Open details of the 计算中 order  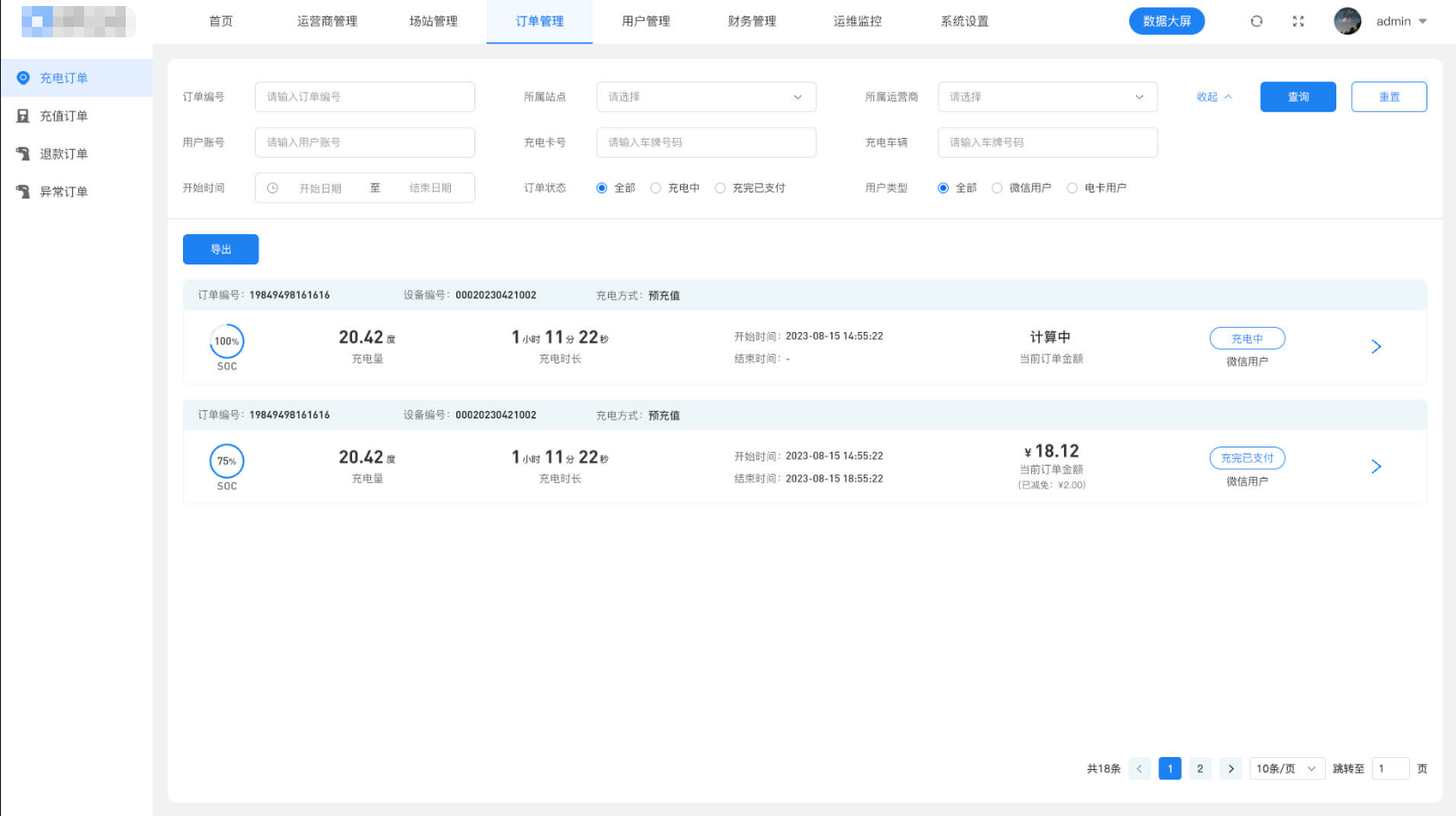tap(1375, 347)
